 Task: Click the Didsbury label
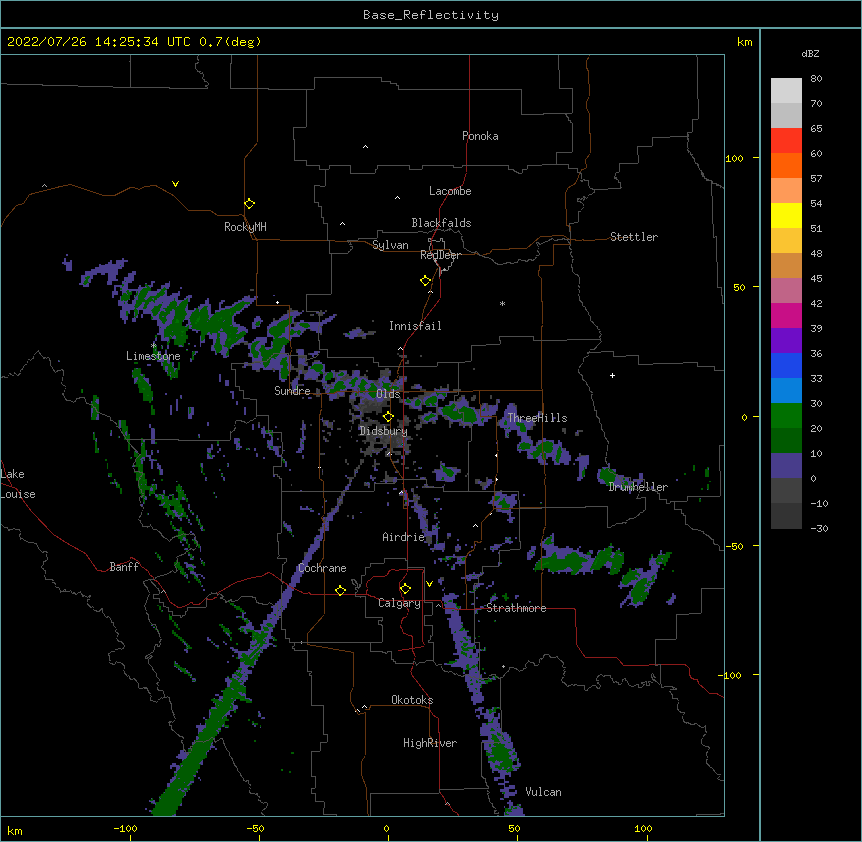coord(384,431)
